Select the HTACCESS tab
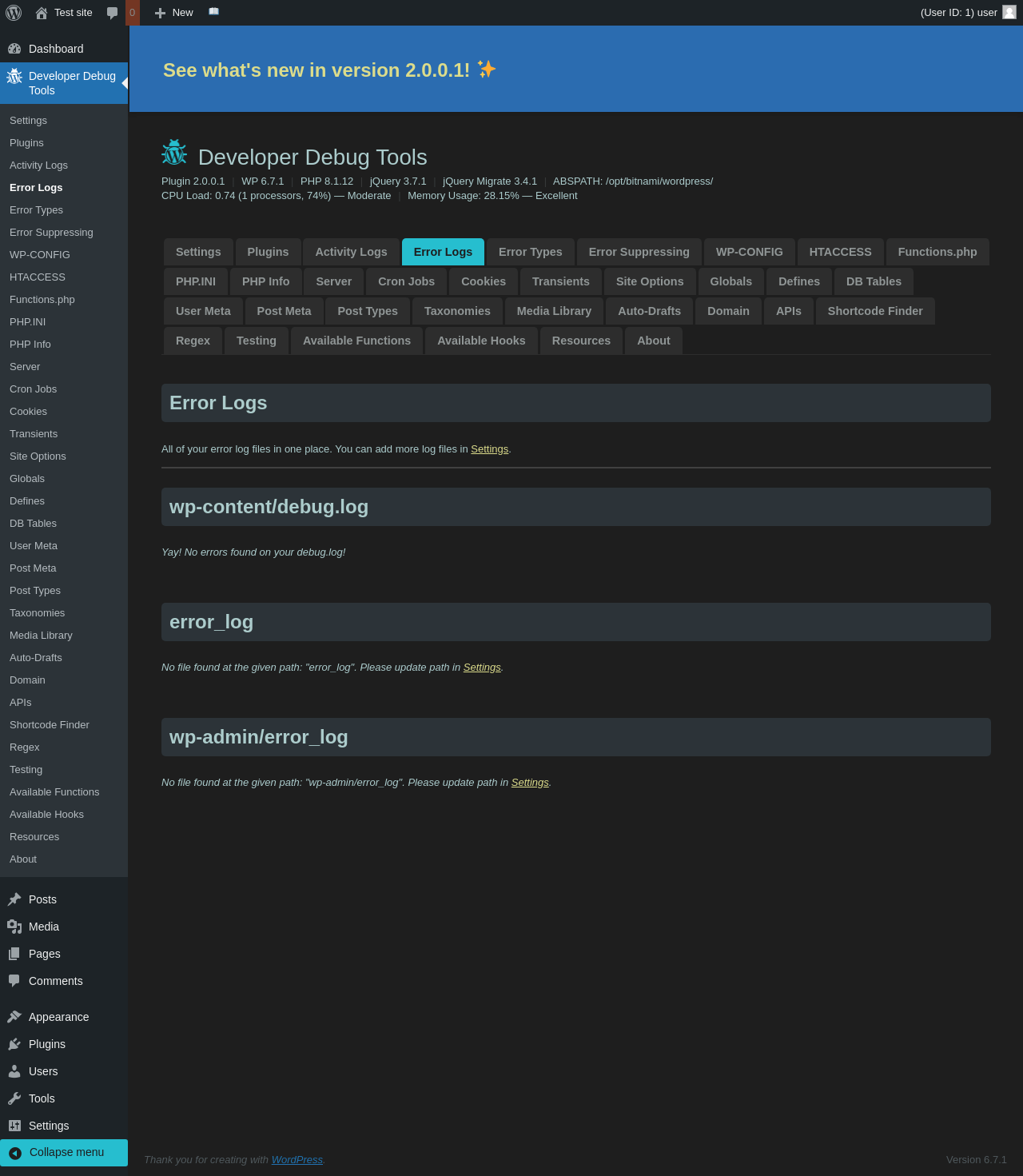Viewport: 1023px width, 1176px height. [x=841, y=252]
